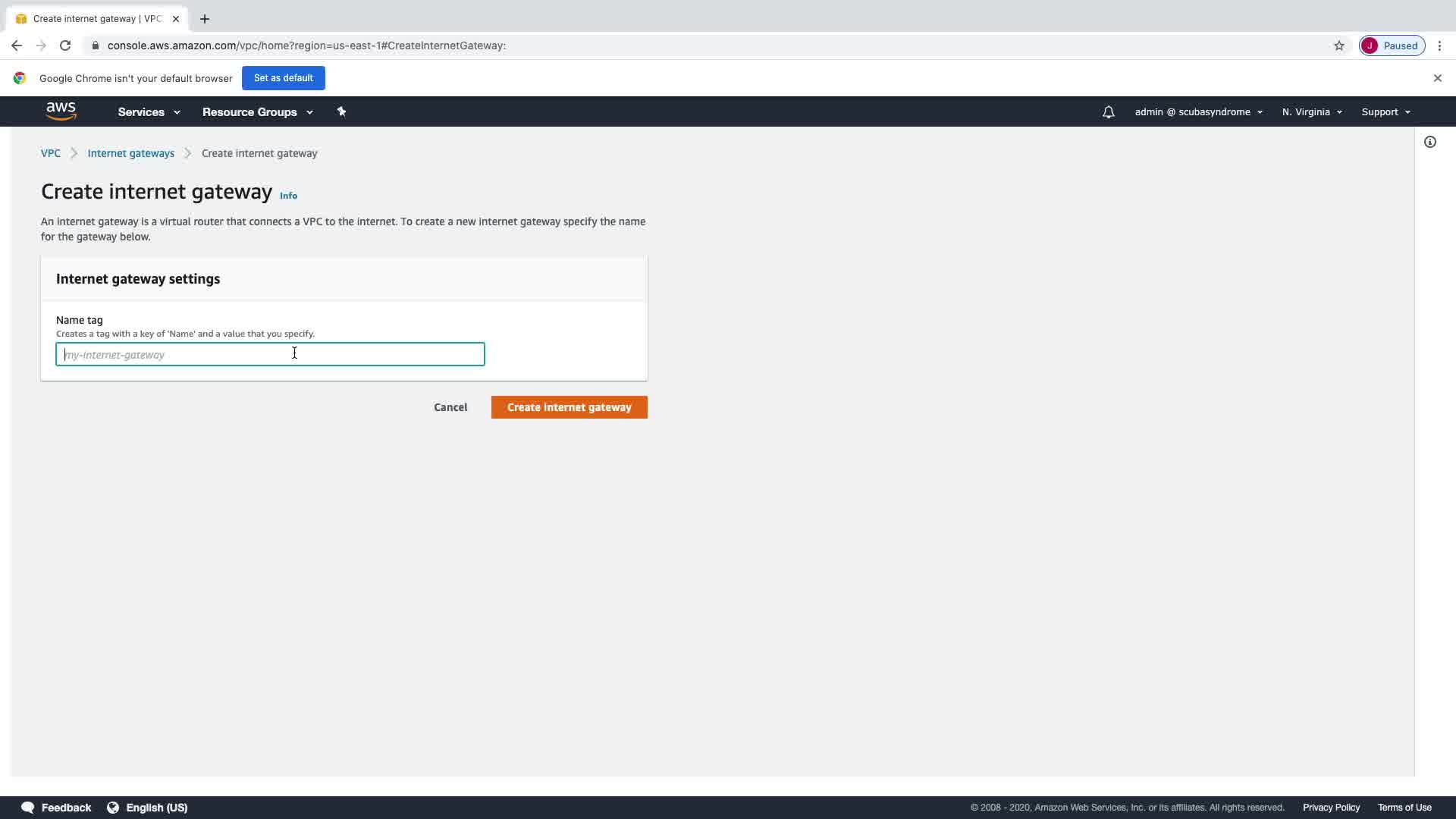
Task: Go back to previous page
Action: click(x=17, y=45)
